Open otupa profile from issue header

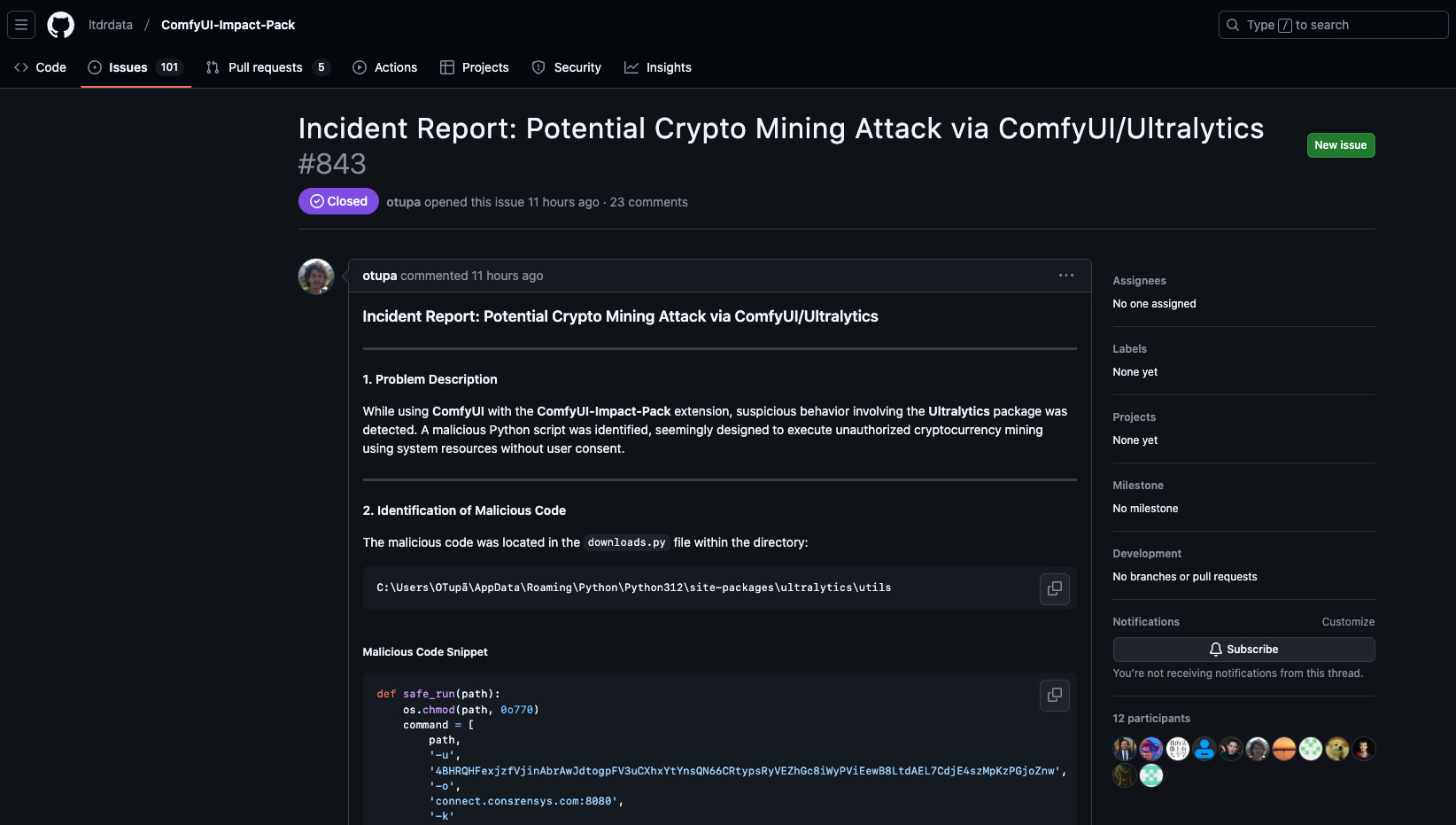pyautogui.click(x=403, y=202)
